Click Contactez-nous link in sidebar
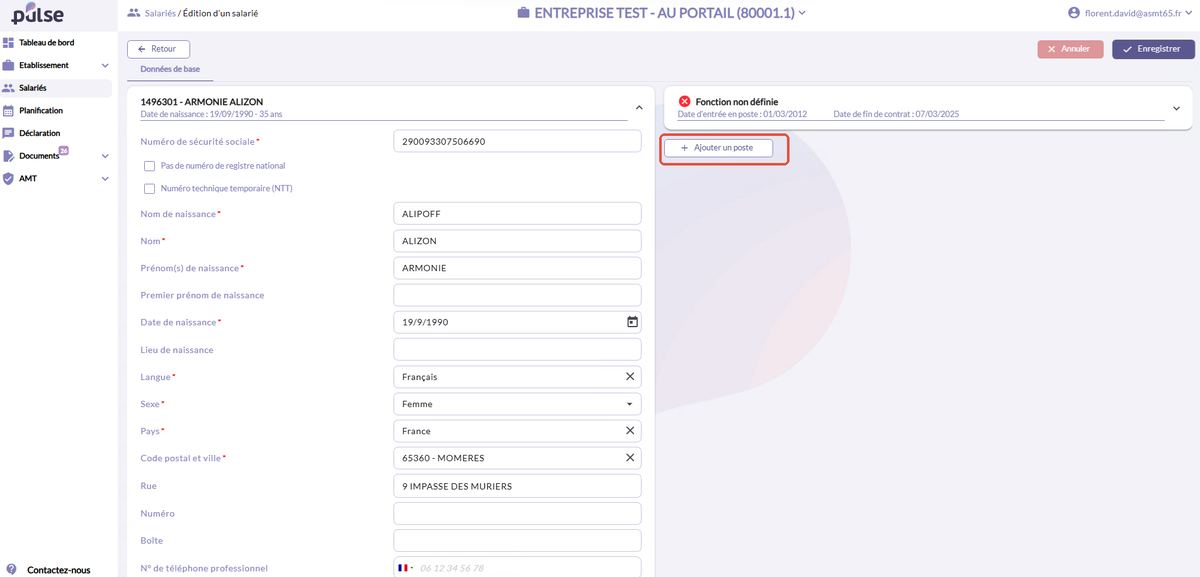This screenshot has width=1200, height=577. pyautogui.click(x=59, y=570)
